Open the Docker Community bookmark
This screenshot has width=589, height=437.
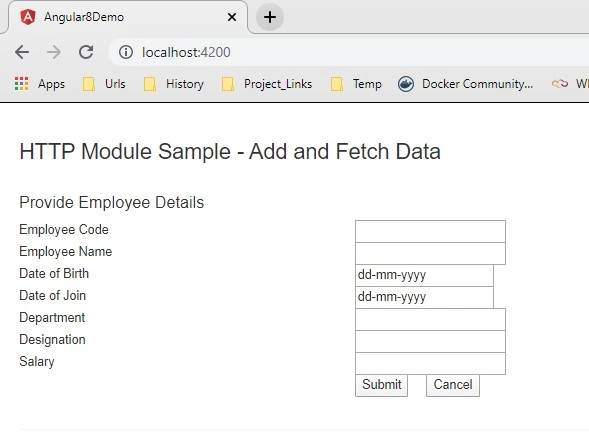click(x=465, y=83)
